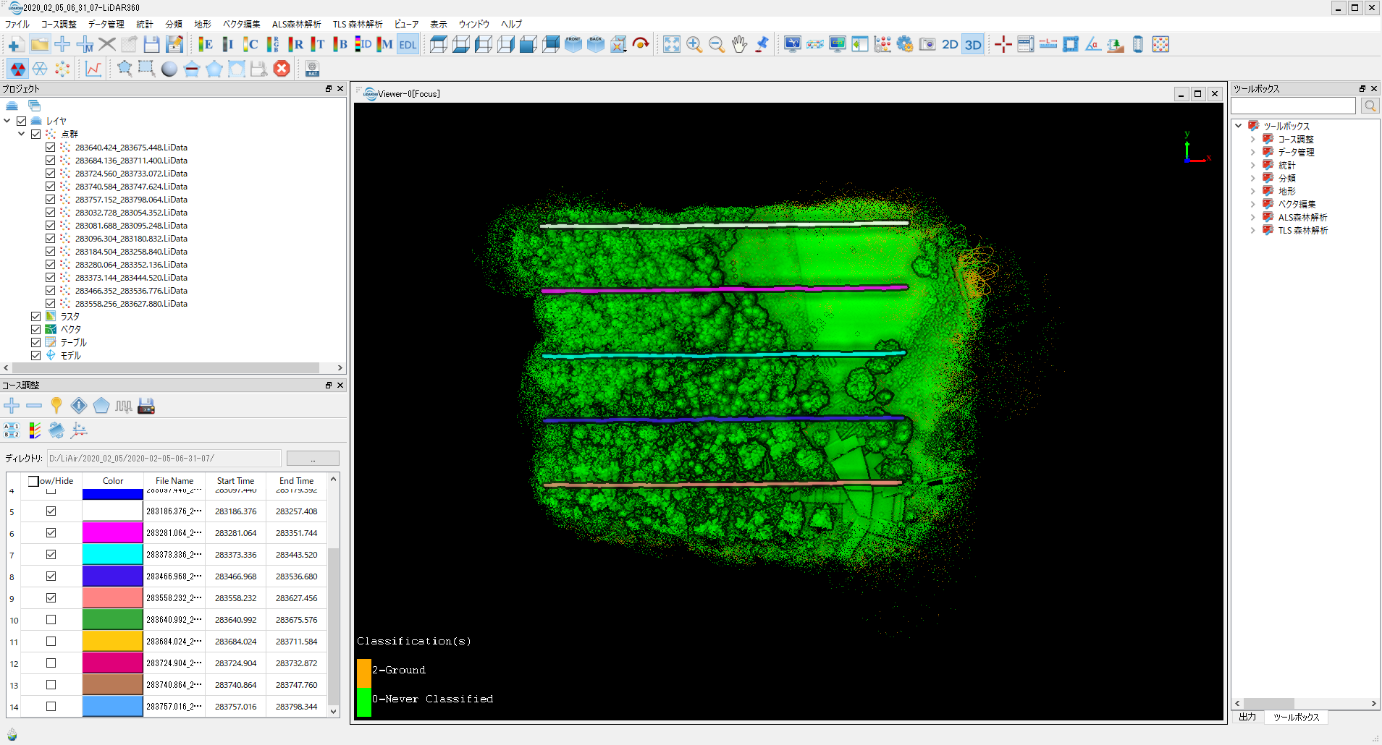Toggle the ラスタ layer checkbox
Screen dimensions: 1382x745
coord(36,316)
